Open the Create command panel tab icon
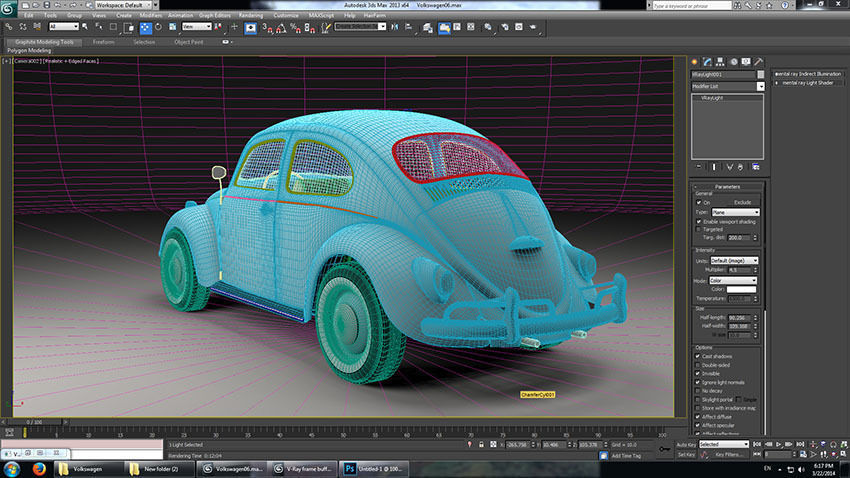Screen dimensions: 850x478 coord(694,62)
